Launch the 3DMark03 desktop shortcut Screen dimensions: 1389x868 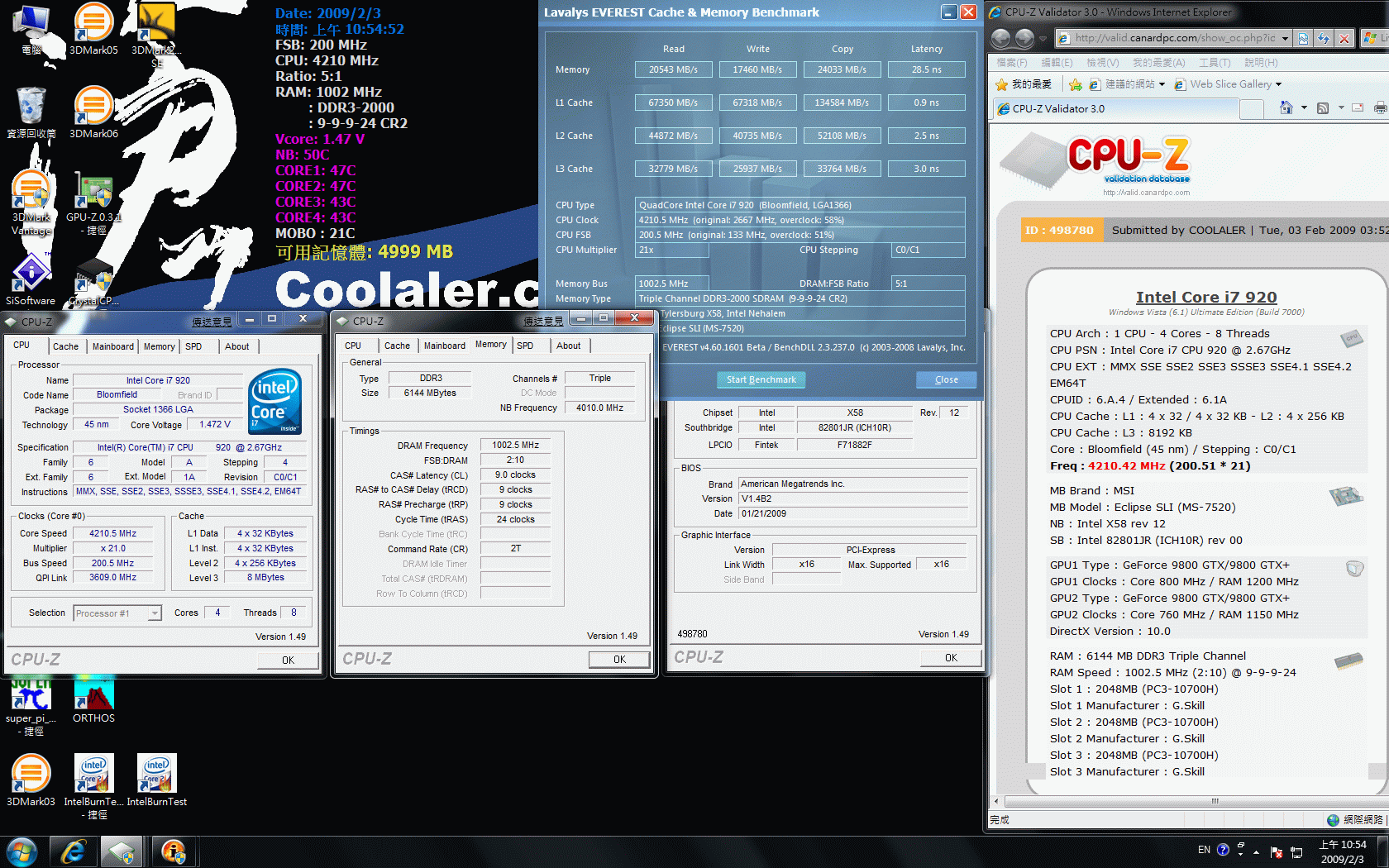tap(31, 780)
